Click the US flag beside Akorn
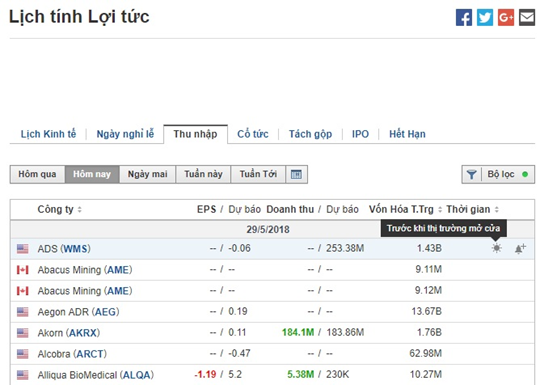The image size is (540, 385). click(x=23, y=333)
